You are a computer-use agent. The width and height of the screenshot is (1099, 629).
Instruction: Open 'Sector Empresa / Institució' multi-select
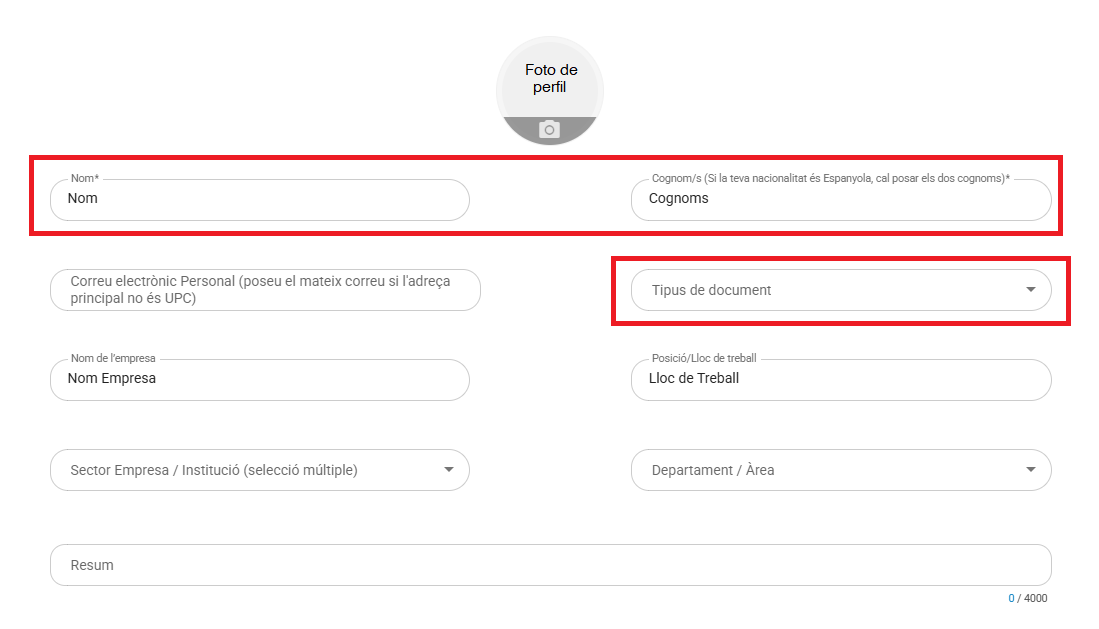click(240, 470)
